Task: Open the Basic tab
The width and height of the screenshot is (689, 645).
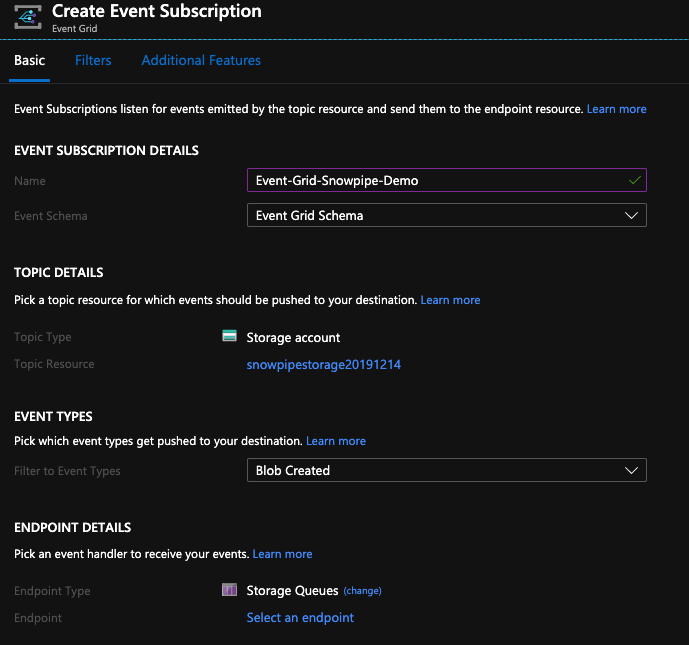Action: click(x=29, y=60)
